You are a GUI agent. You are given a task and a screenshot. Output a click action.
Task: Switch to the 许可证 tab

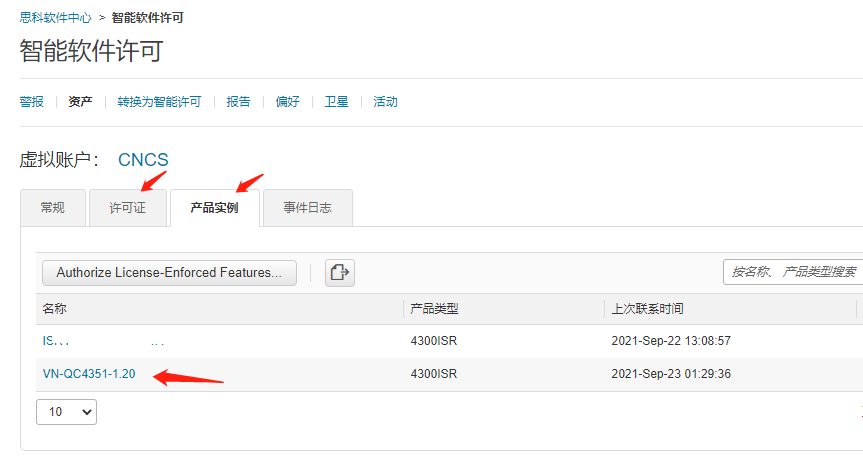[x=127, y=208]
